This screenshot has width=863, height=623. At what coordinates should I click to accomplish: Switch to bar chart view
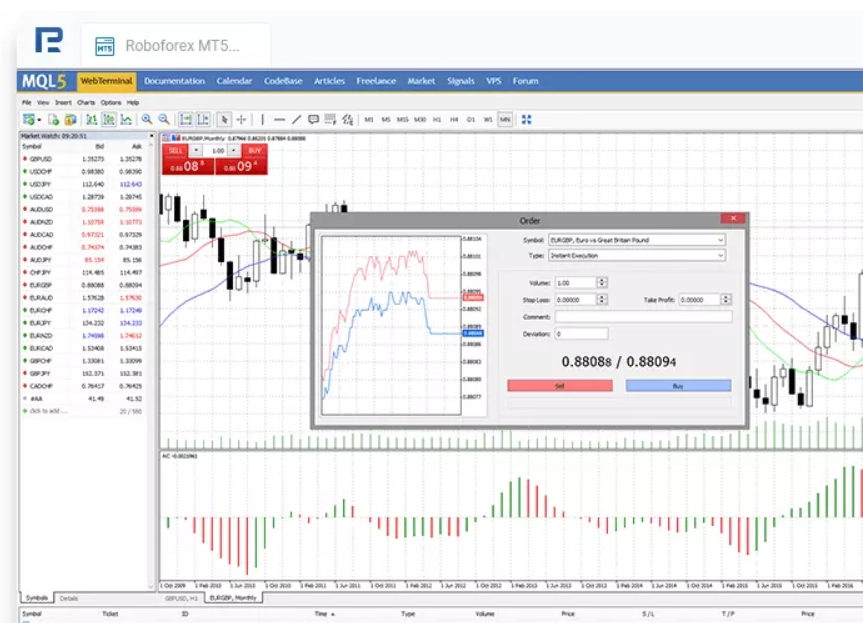[x=91, y=119]
